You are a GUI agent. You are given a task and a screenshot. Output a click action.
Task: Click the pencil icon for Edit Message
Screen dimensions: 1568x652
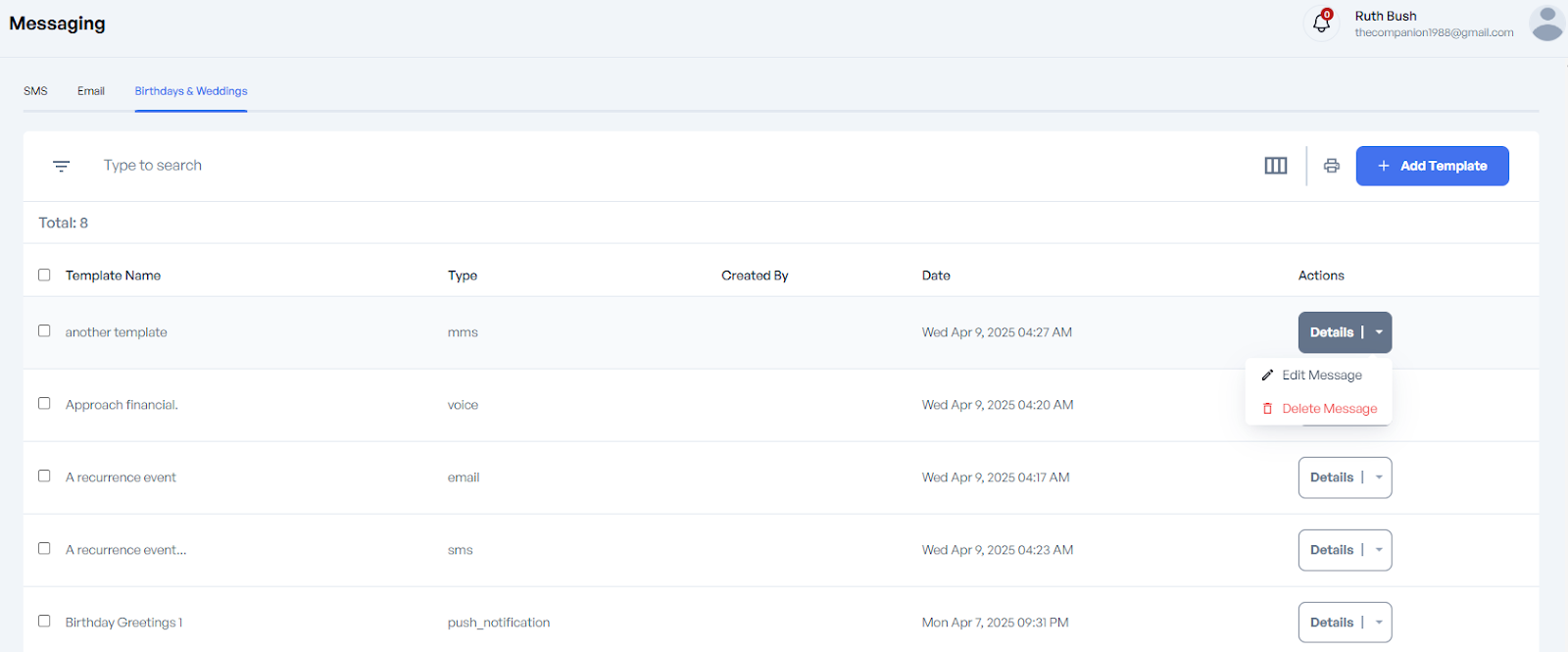pyautogui.click(x=1267, y=376)
